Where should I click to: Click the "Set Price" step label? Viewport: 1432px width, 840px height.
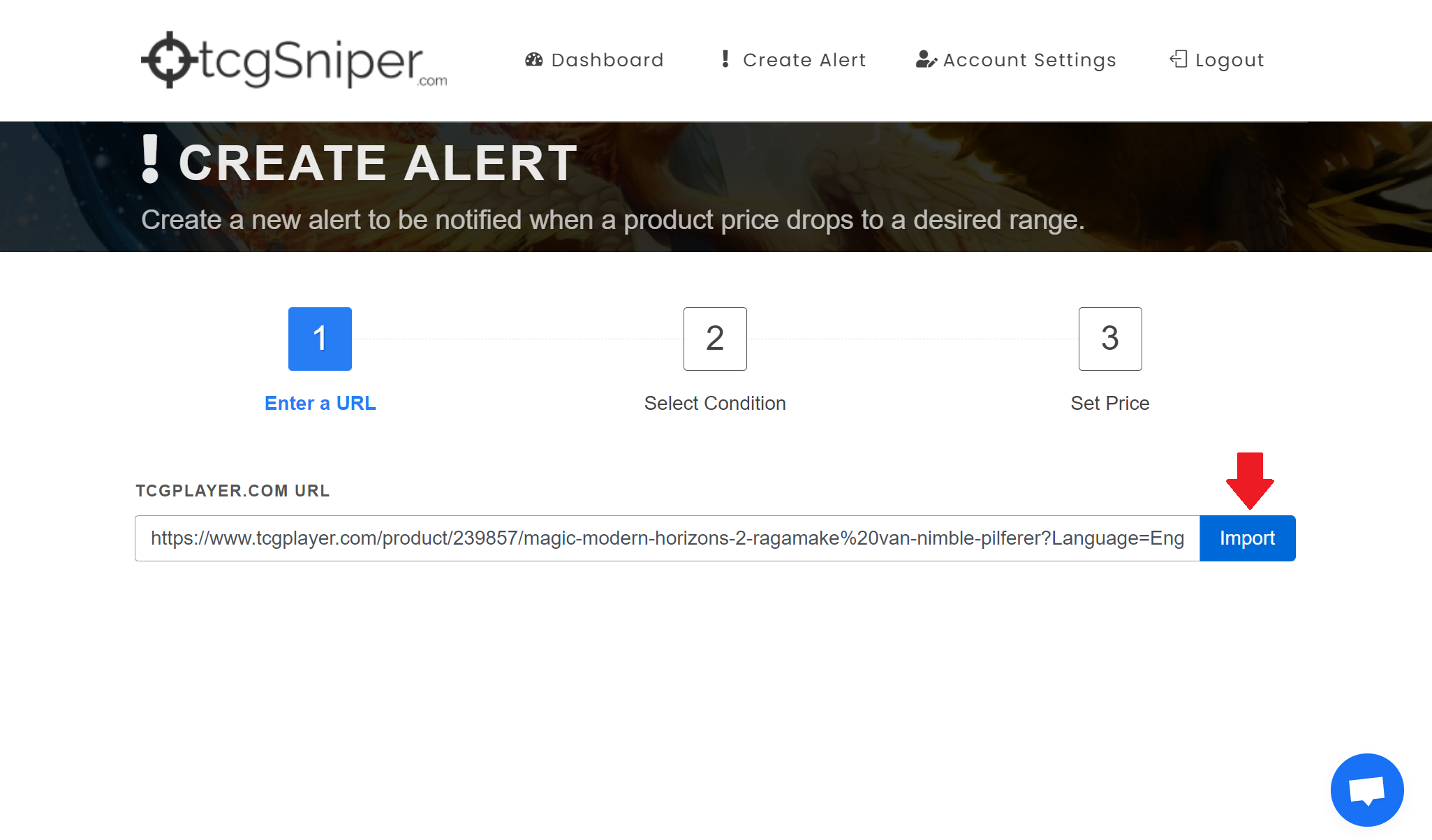pyautogui.click(x=1110, y=403)
